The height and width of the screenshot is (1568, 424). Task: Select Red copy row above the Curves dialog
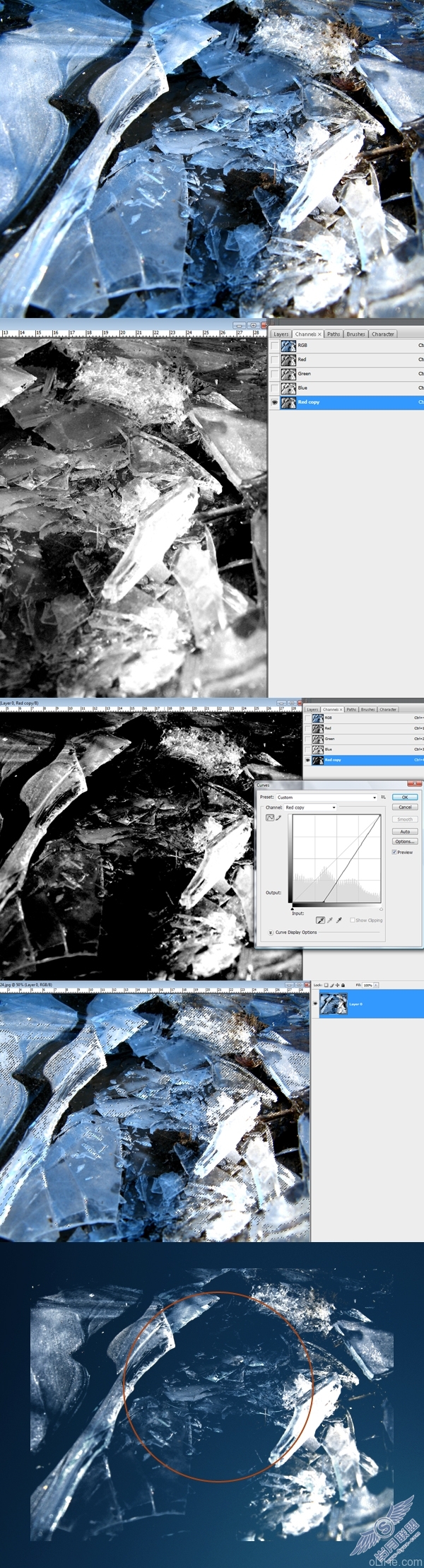[x=364, y=760]
